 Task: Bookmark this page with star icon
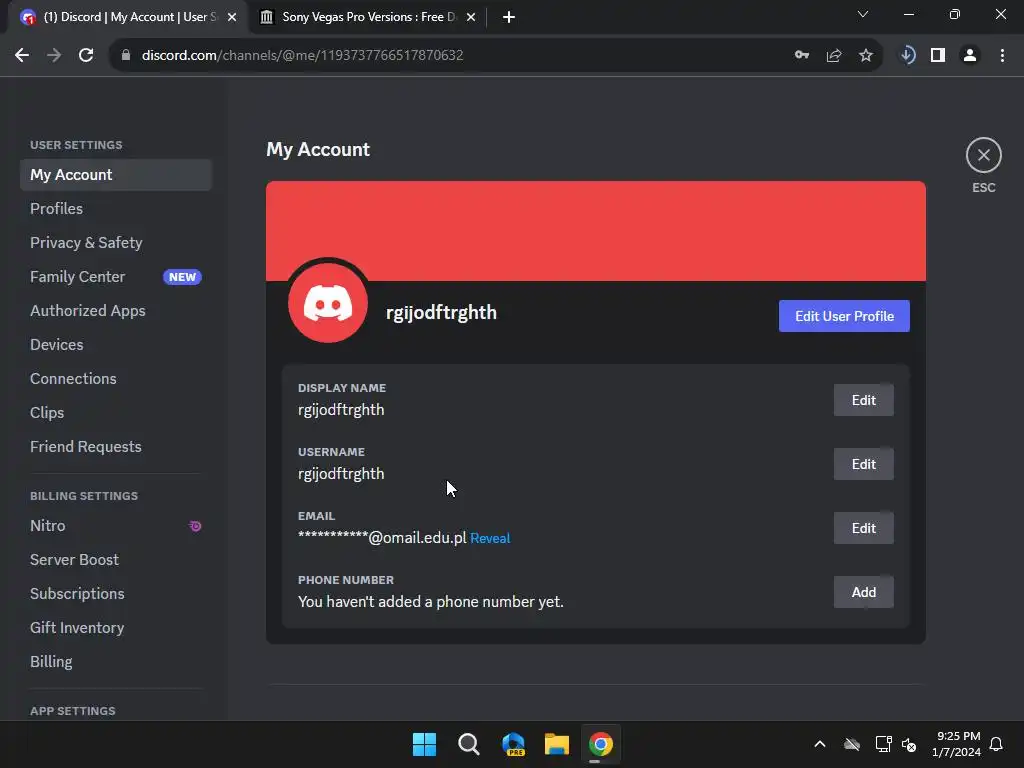pyautogui.click(x=865, y=56)
